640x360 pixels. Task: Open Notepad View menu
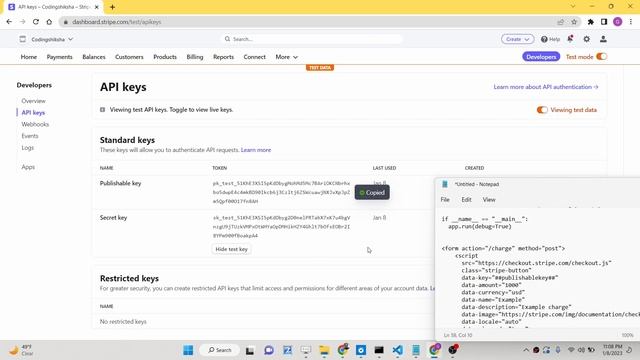click(x=489, y=200)
